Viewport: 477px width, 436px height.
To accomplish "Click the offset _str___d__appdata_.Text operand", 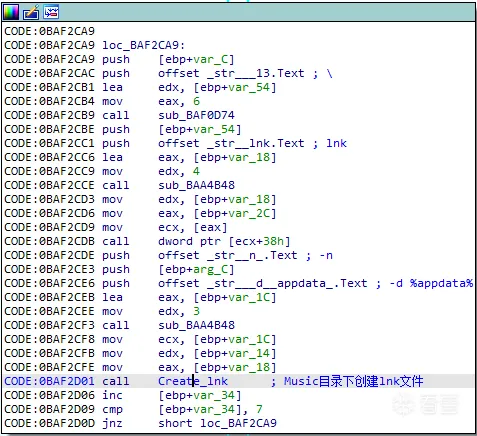I will coord(262,283).
